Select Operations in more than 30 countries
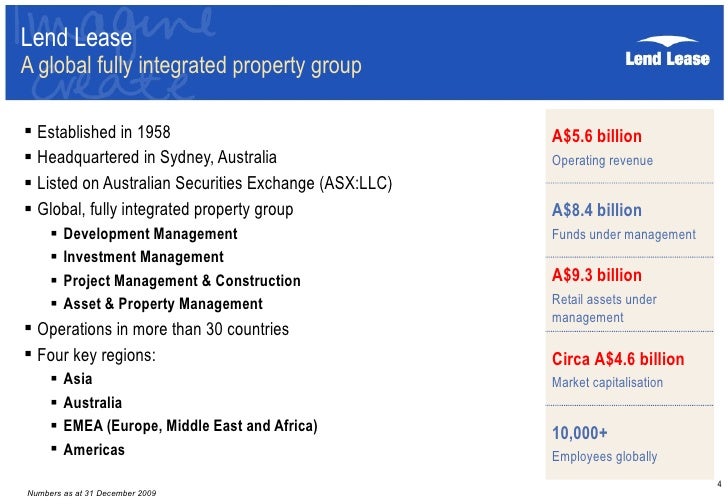Image resolution: width=728 pixels, height=504 pixels. click(x=162, y=329)
